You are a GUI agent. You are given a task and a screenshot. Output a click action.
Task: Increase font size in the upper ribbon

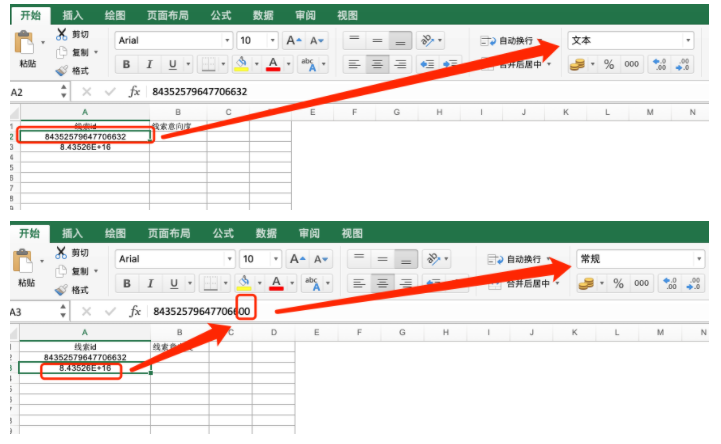(294, 41)
